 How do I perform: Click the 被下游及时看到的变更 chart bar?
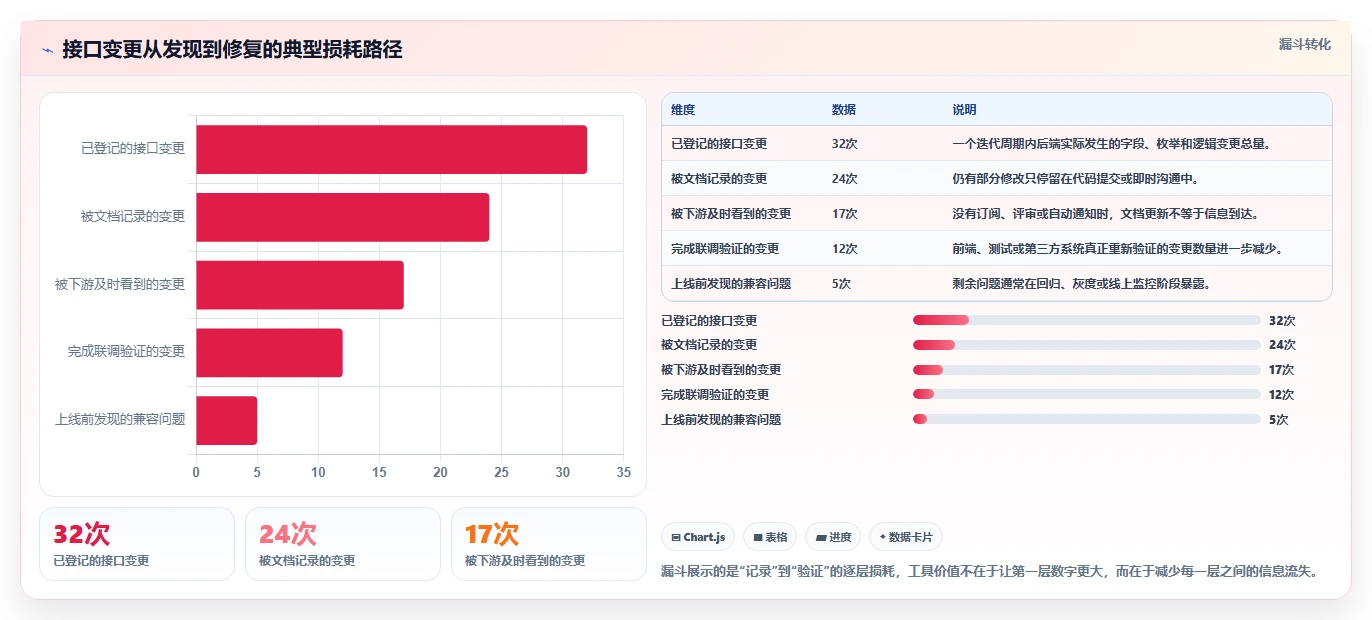click(x=300, y=285)
